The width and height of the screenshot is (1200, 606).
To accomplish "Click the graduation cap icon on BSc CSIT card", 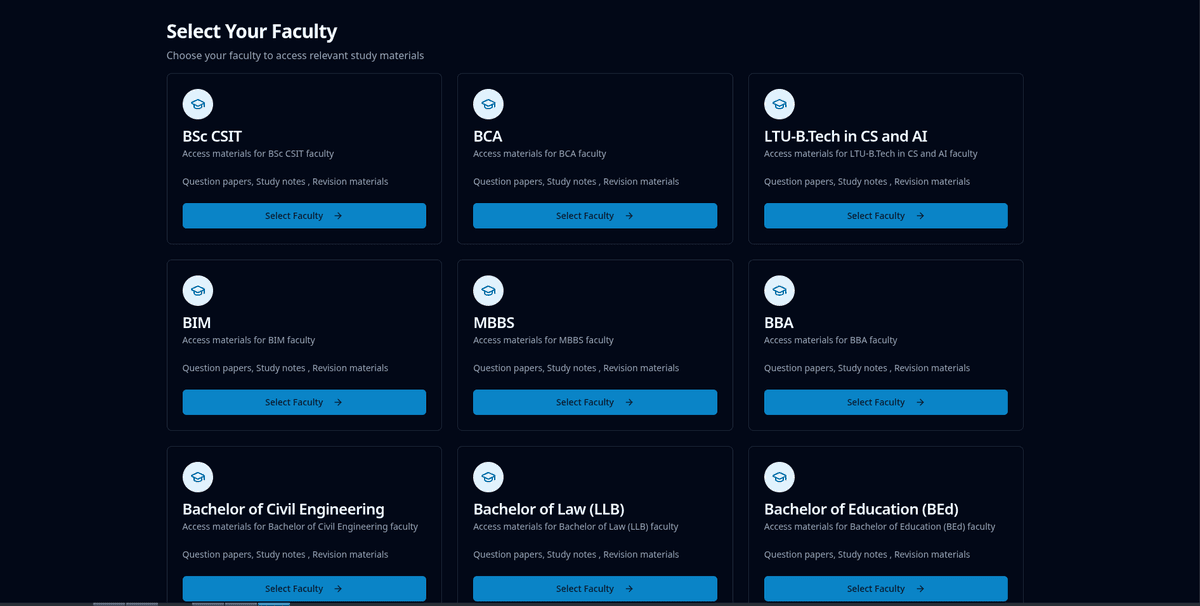I will point(197,103).
